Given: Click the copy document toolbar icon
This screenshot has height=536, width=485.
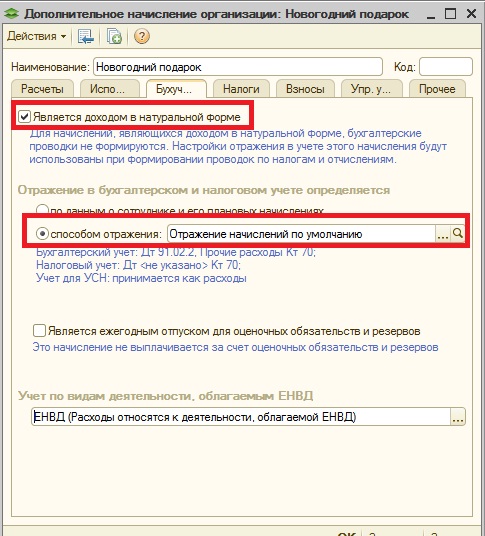Looking at the screenshot, I should pyautogui.click(x=114, y=36).
